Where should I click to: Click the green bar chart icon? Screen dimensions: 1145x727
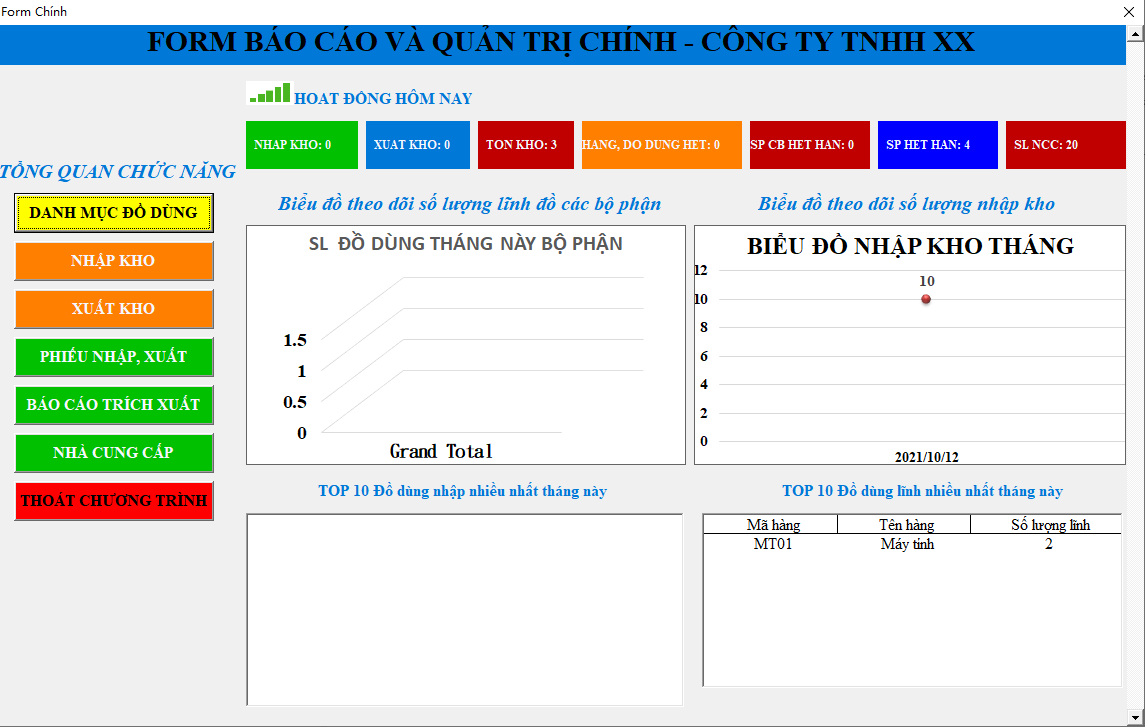pos(269,93)
